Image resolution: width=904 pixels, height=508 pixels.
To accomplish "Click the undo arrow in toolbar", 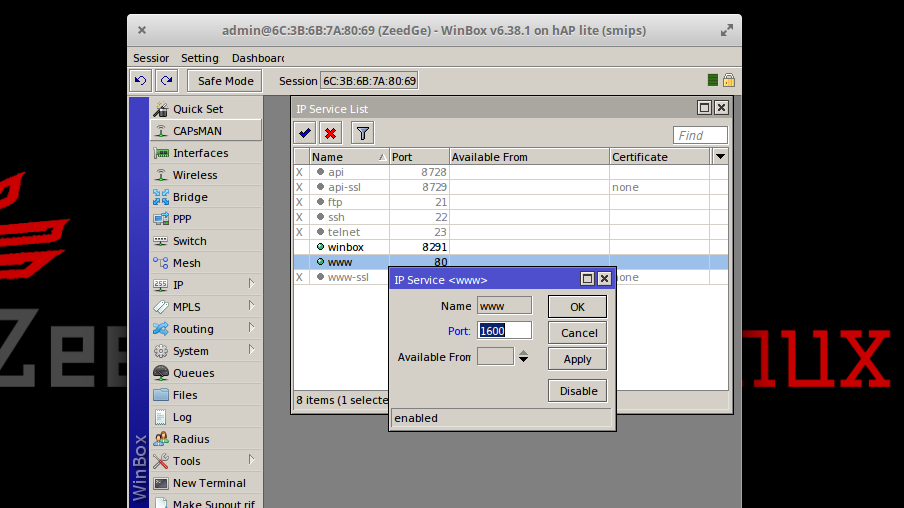I will click(x=140, y=81).
